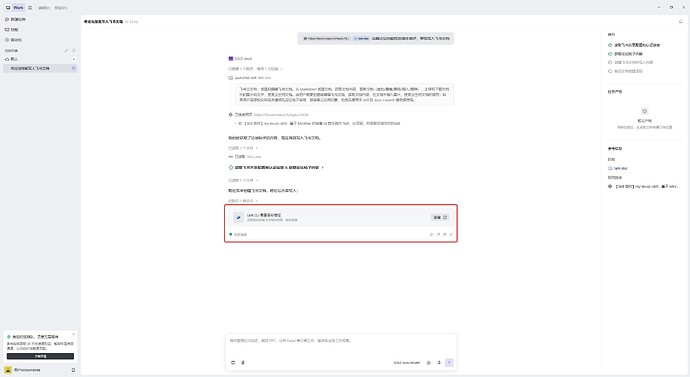Click the icon left of the send button
The height and width of the screenshot is (377, 690).
[439, 362]
